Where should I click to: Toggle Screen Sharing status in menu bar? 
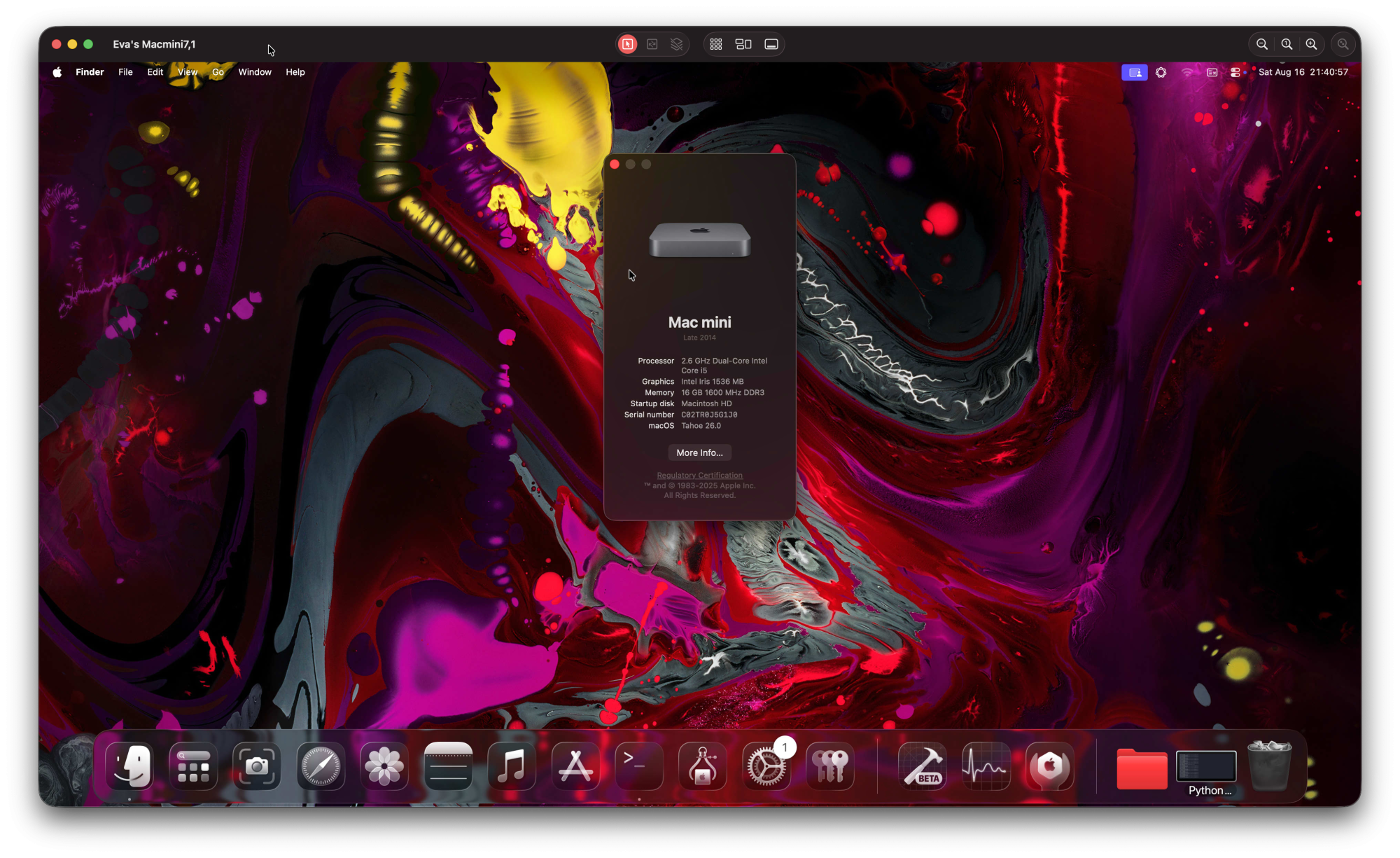(1134, 72)
